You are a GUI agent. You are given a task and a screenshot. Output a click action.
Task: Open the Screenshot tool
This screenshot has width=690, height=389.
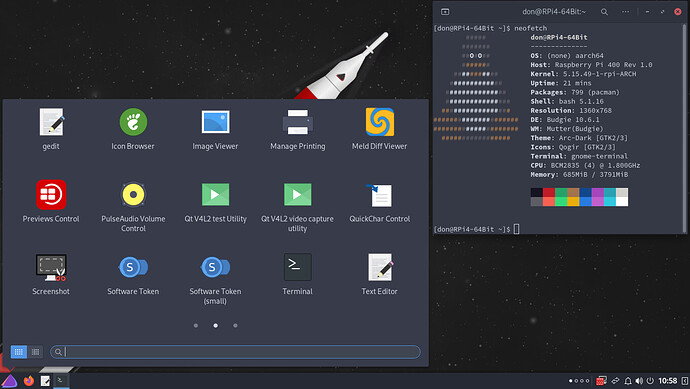(51, 274)
